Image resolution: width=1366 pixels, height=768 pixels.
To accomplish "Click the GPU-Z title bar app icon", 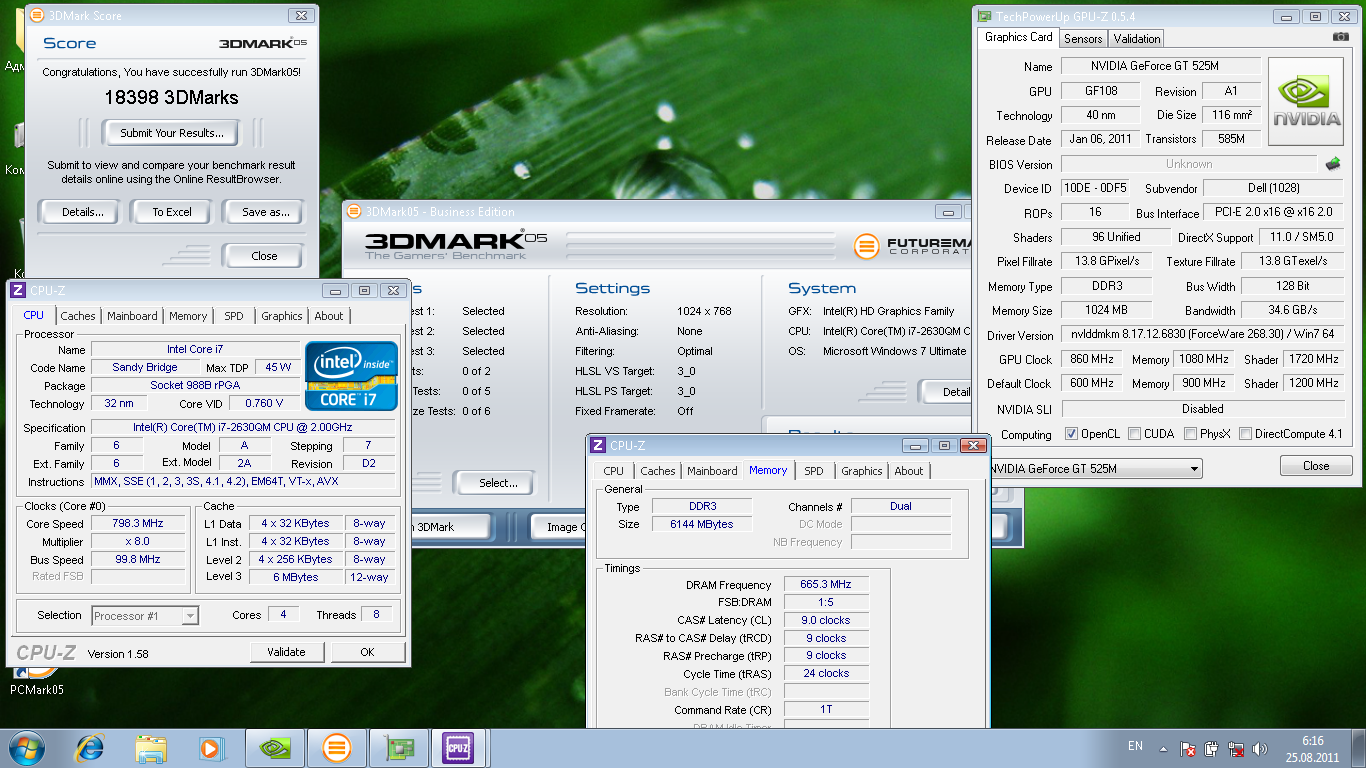I will tap(984, 16).
